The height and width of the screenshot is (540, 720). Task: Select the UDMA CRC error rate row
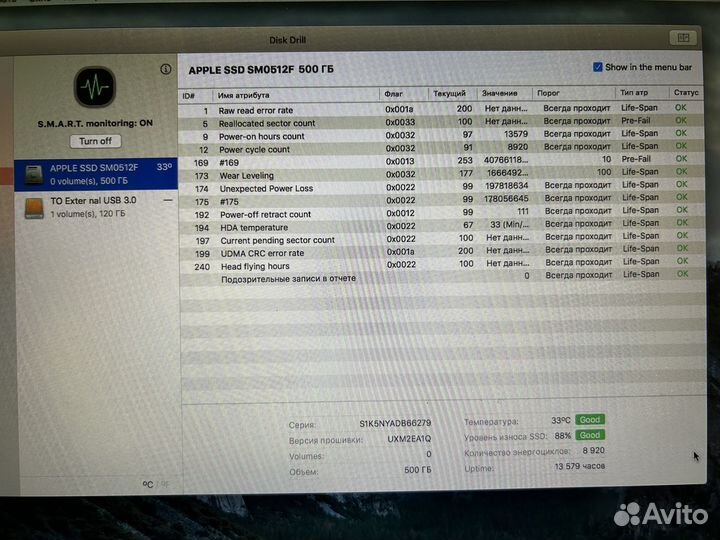click(441, 252)
